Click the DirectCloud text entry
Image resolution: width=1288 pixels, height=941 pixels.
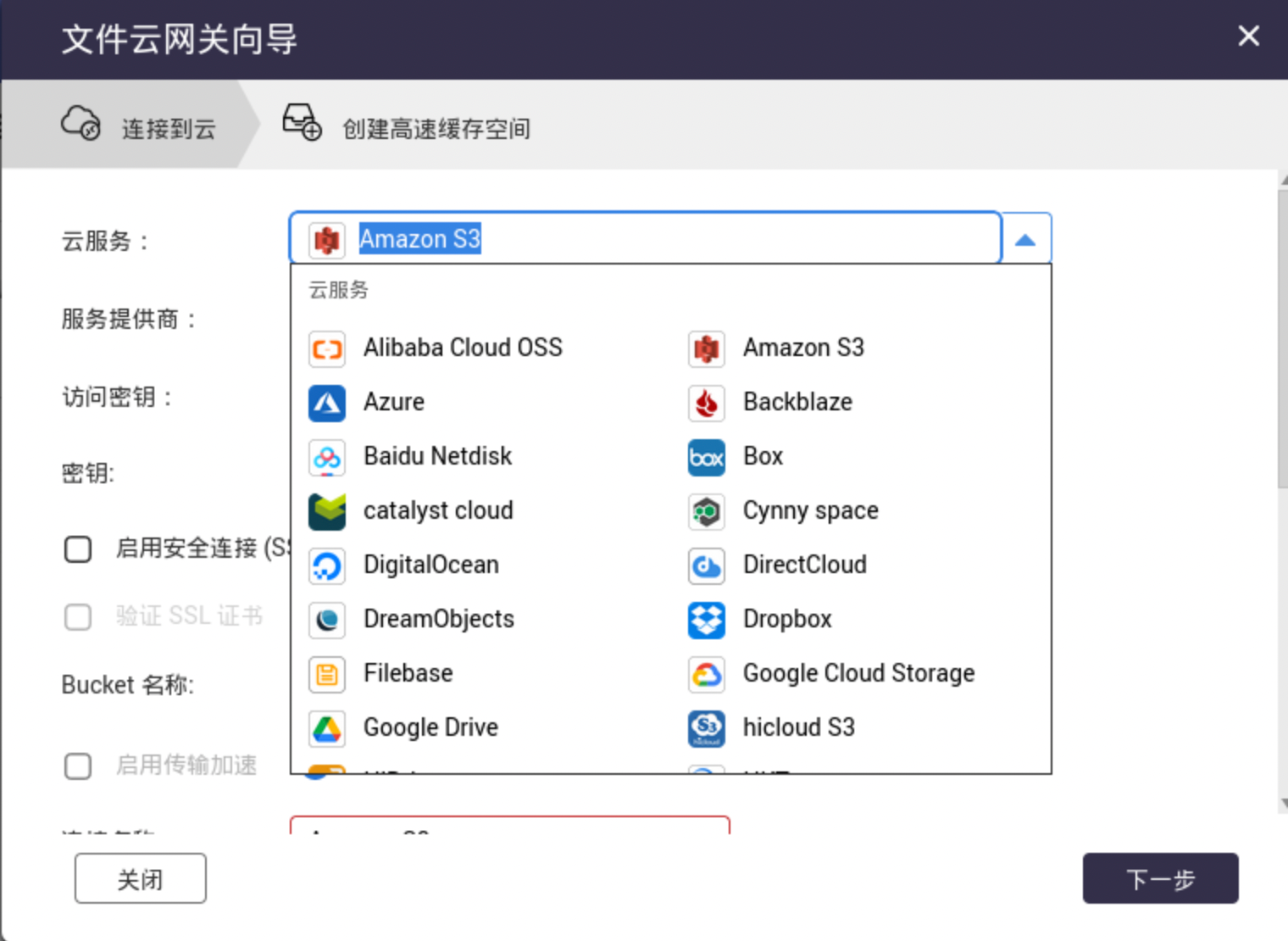[x=805, y=565]
